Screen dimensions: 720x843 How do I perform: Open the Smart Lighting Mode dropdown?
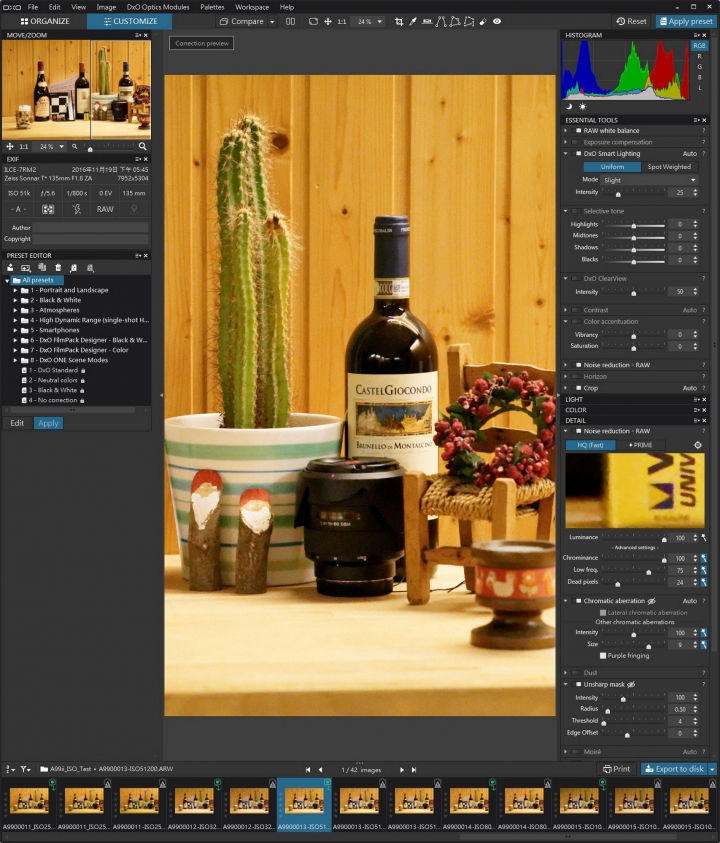[x=650, y=180]
